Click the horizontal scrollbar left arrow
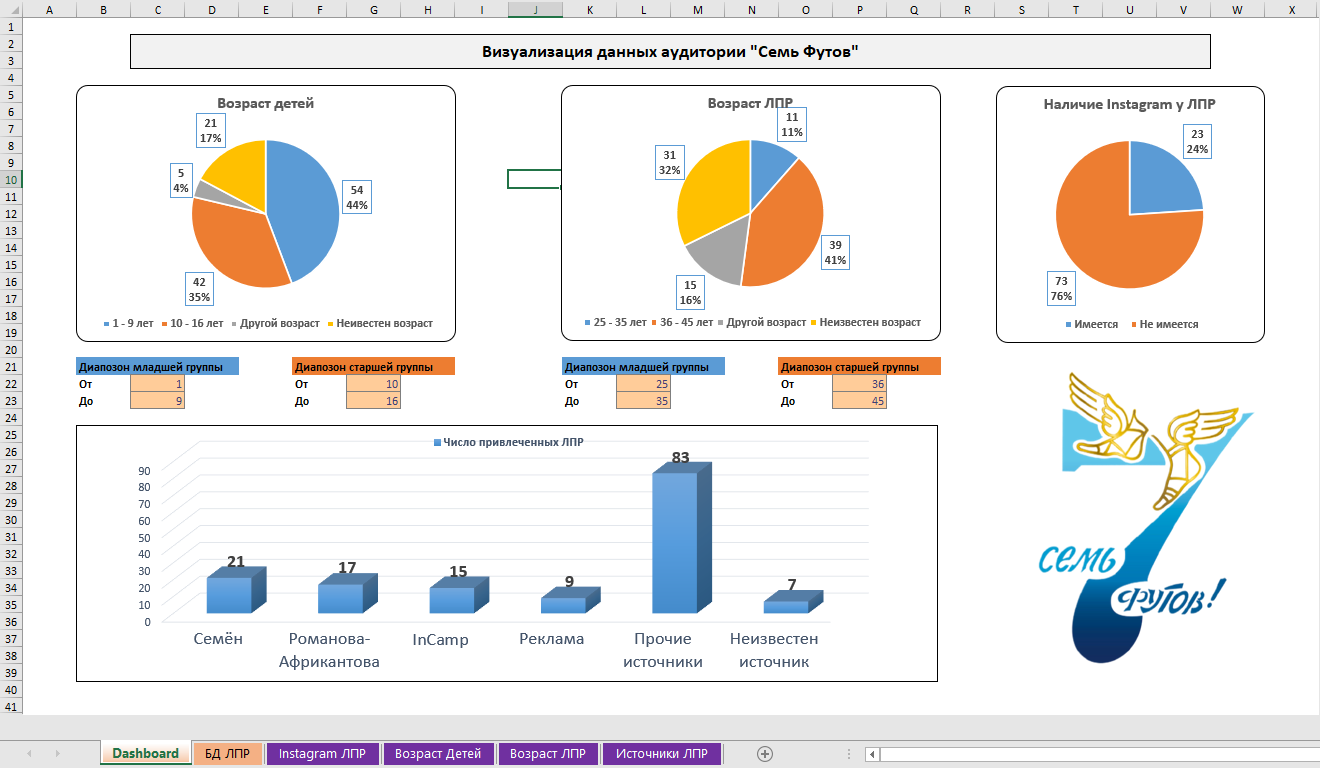Viewport: 1320px width, 768px height. 873,753
